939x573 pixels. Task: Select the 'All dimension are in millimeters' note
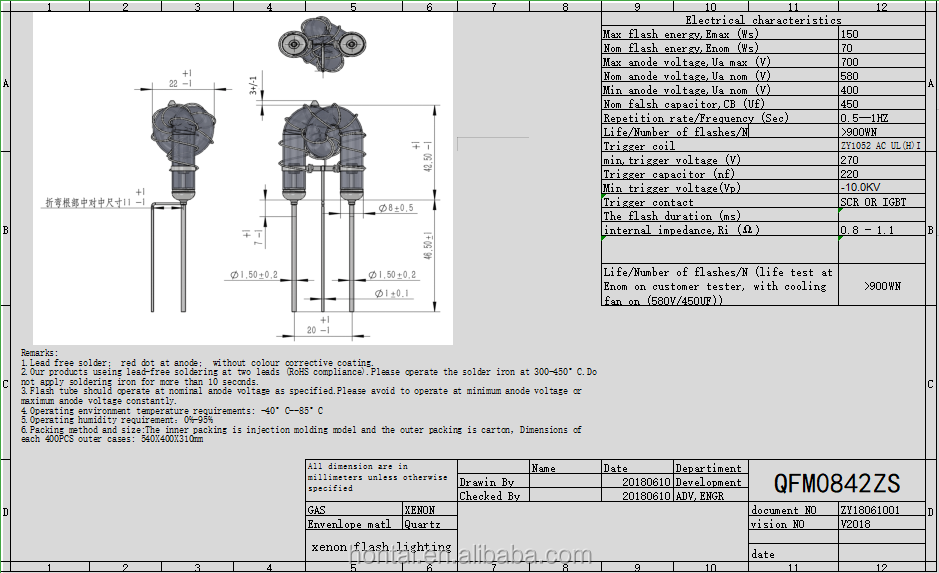[x=377, y=477]
